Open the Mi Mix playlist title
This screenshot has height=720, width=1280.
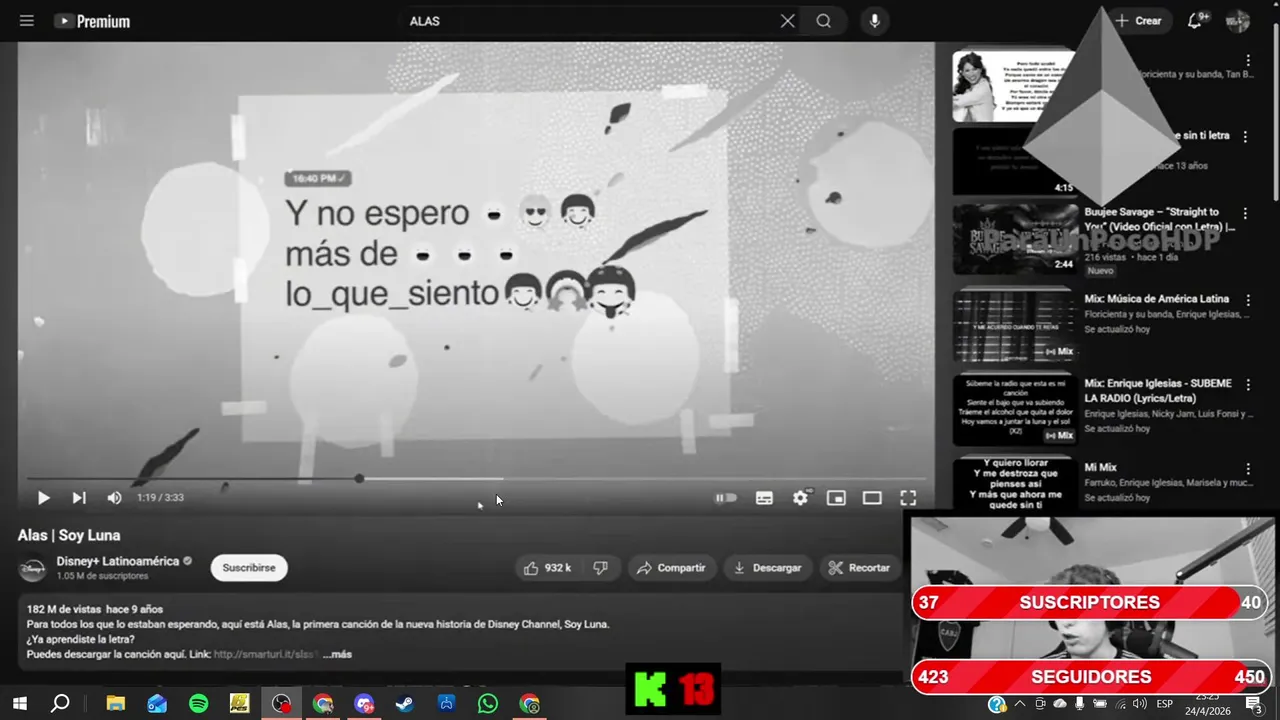(x=1100, y=467)
